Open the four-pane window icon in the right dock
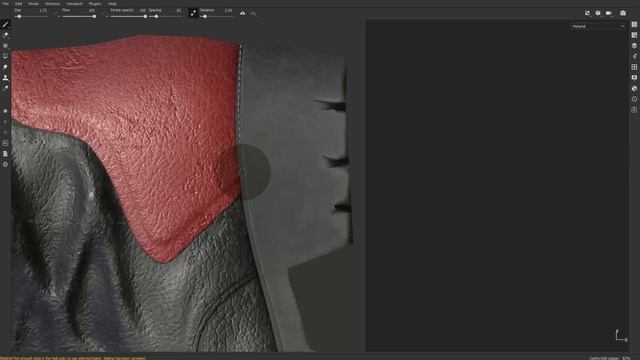Viewport: 640px width, 360px height. point(634,67)
